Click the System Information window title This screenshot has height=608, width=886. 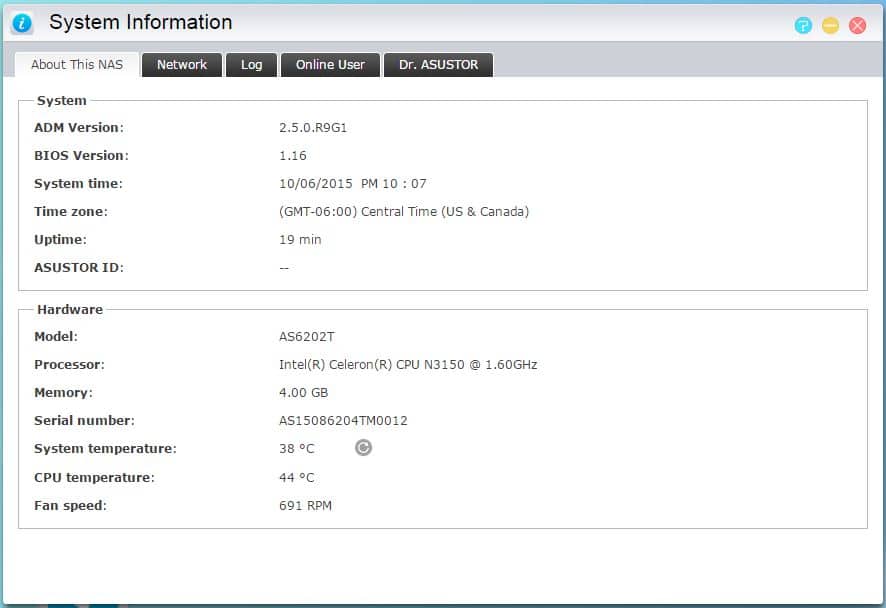pyautogui.click(x=141, y=22)
